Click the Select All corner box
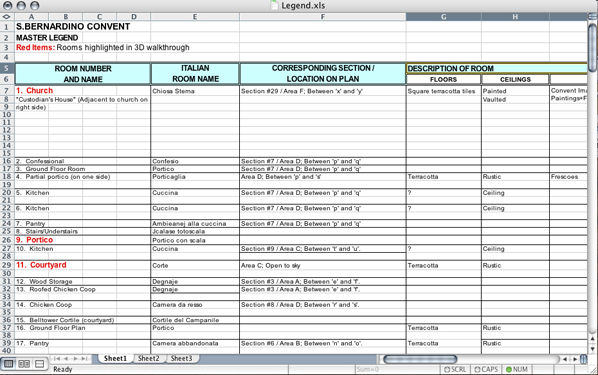The height and width of the screenshot is (375, 598). 7,17
